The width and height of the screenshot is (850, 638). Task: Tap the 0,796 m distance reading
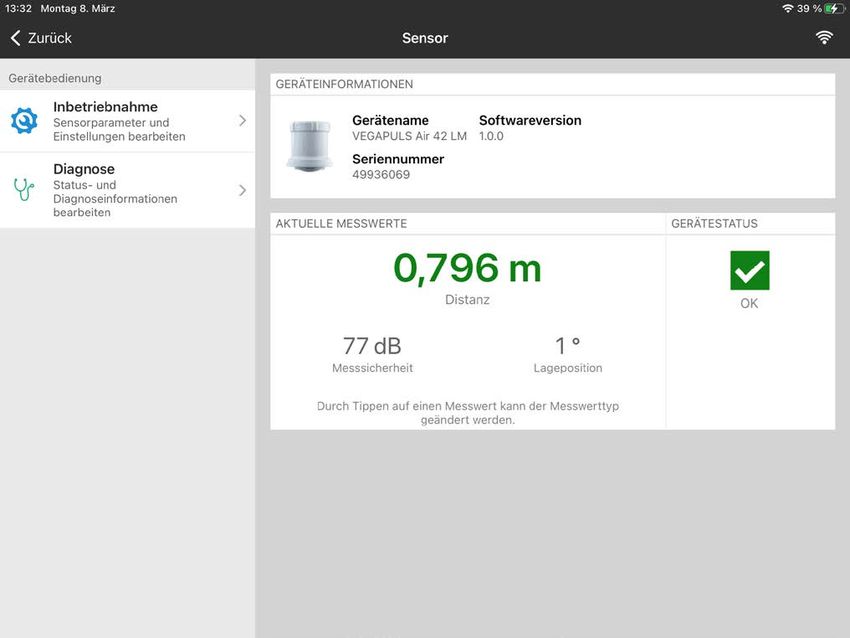[467, 269]
